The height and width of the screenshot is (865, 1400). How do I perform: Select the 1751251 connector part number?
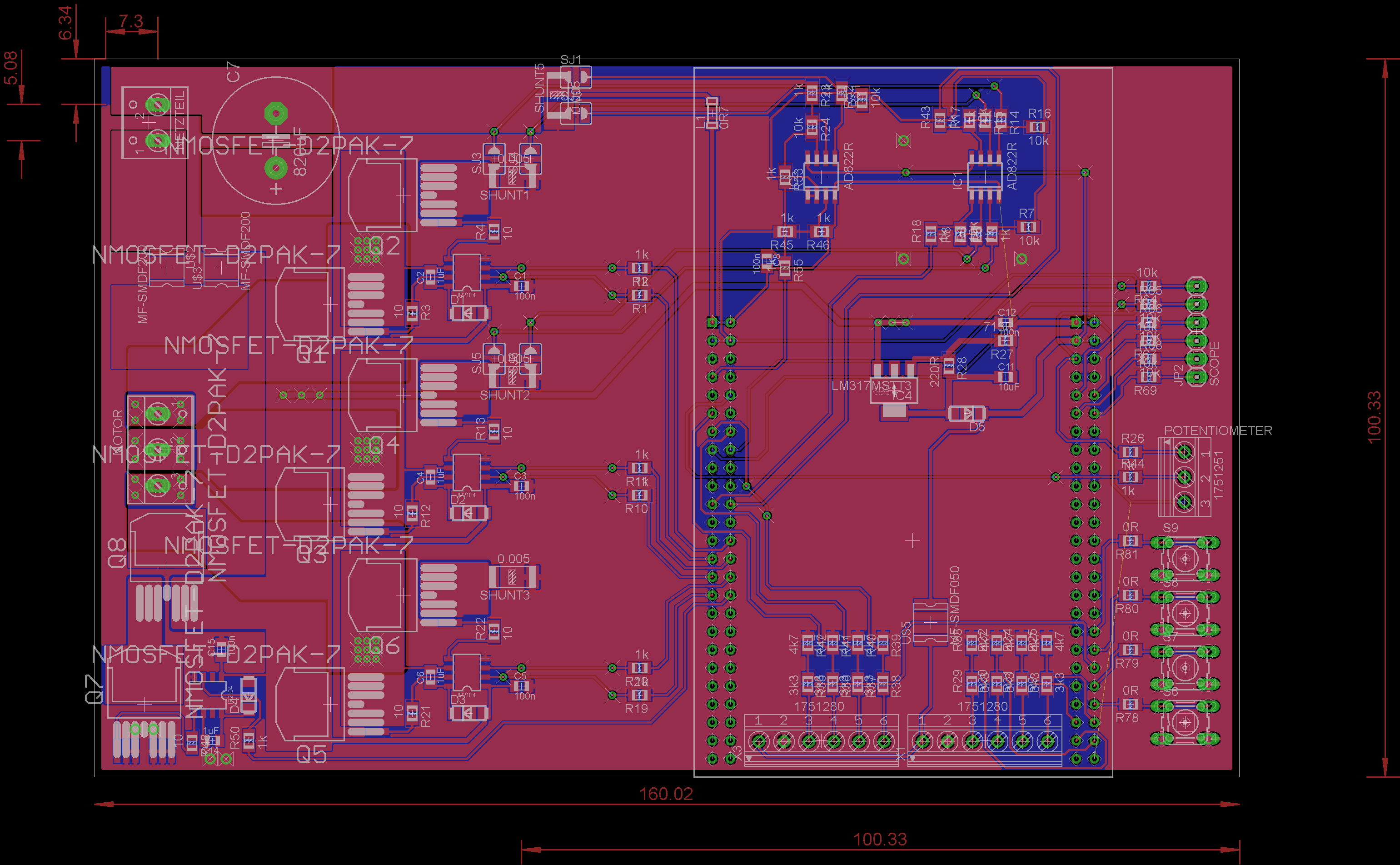(x=1218, y=475)
